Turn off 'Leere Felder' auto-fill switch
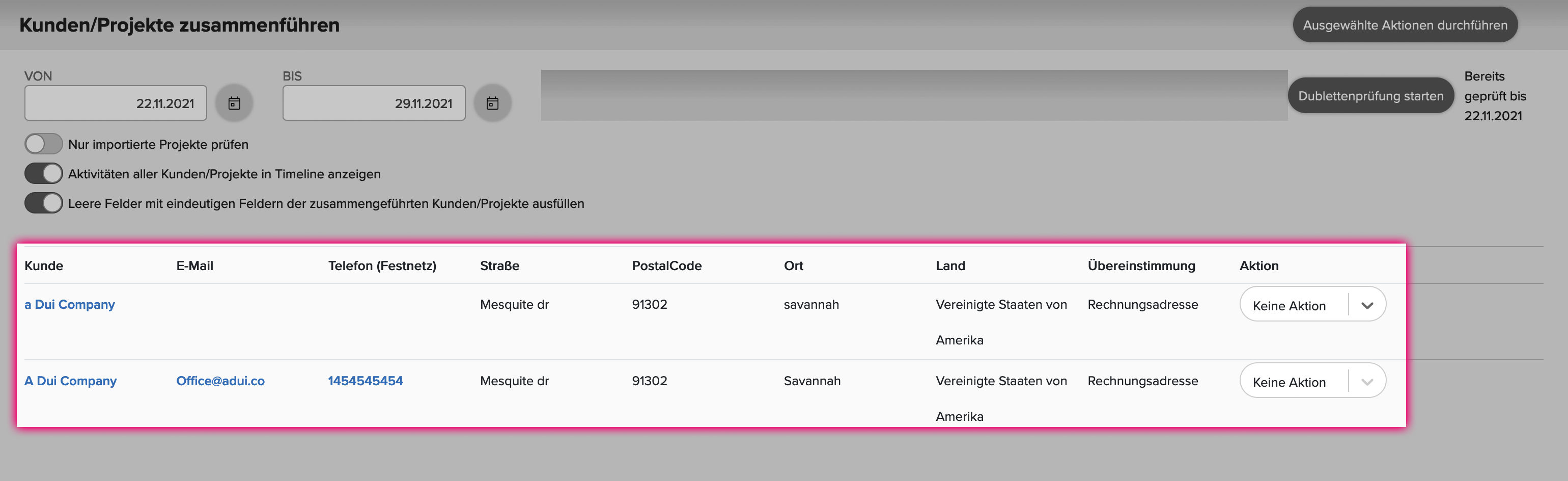Screen dimensions: 1568x481 tap(43, 203)
